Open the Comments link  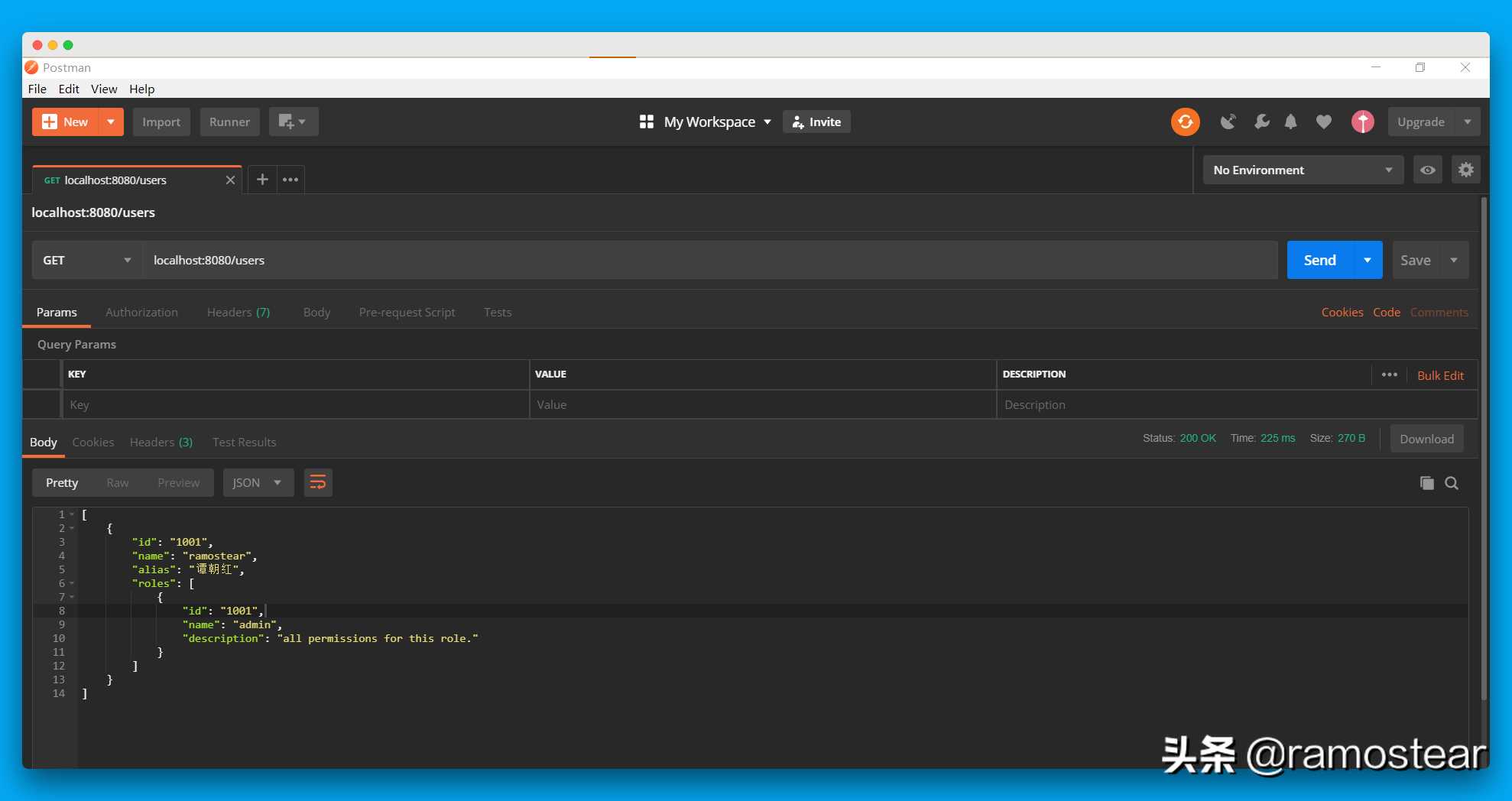(x=1439, y=312)
